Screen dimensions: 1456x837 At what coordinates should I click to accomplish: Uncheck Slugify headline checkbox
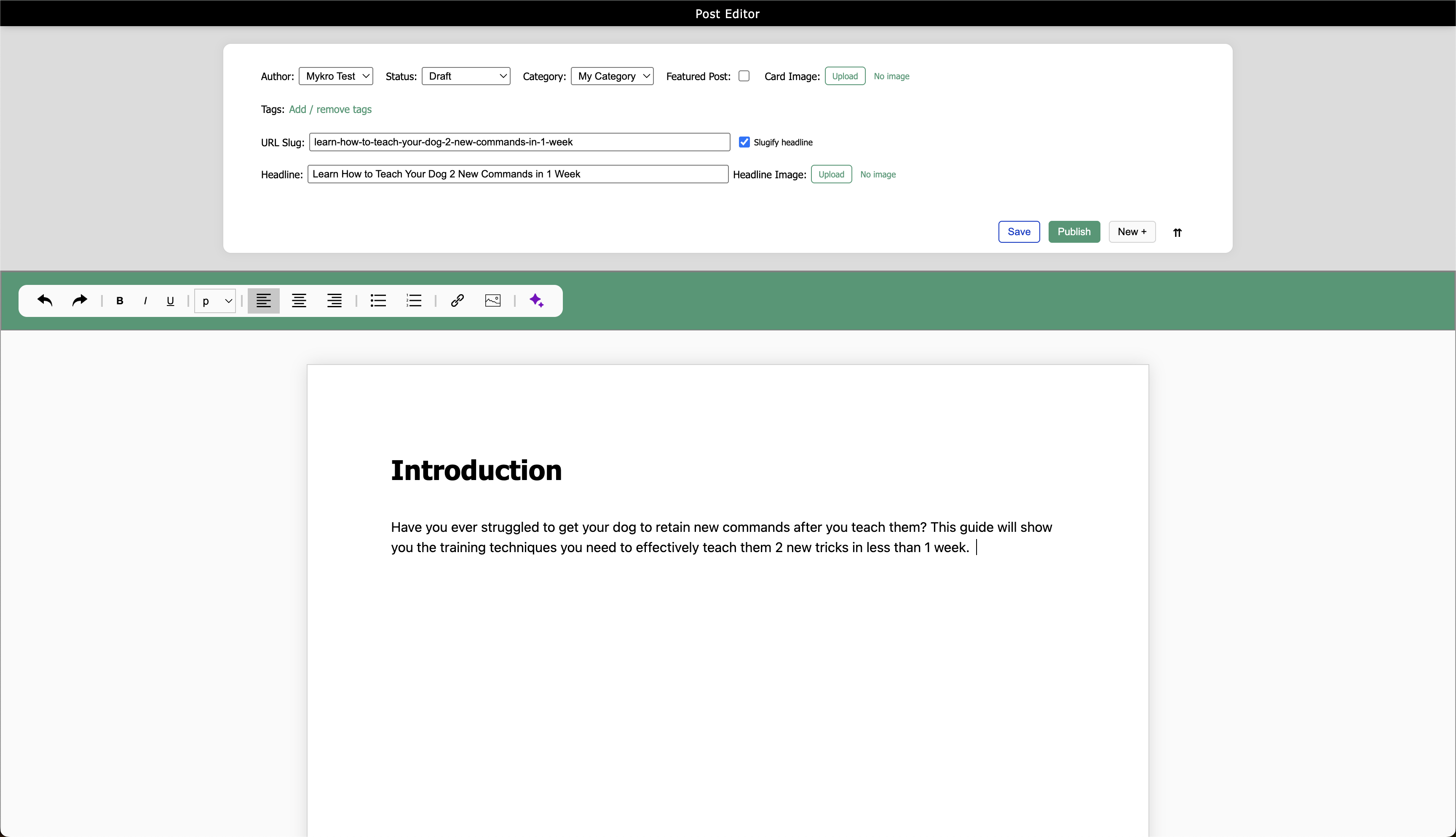(744, 142)
